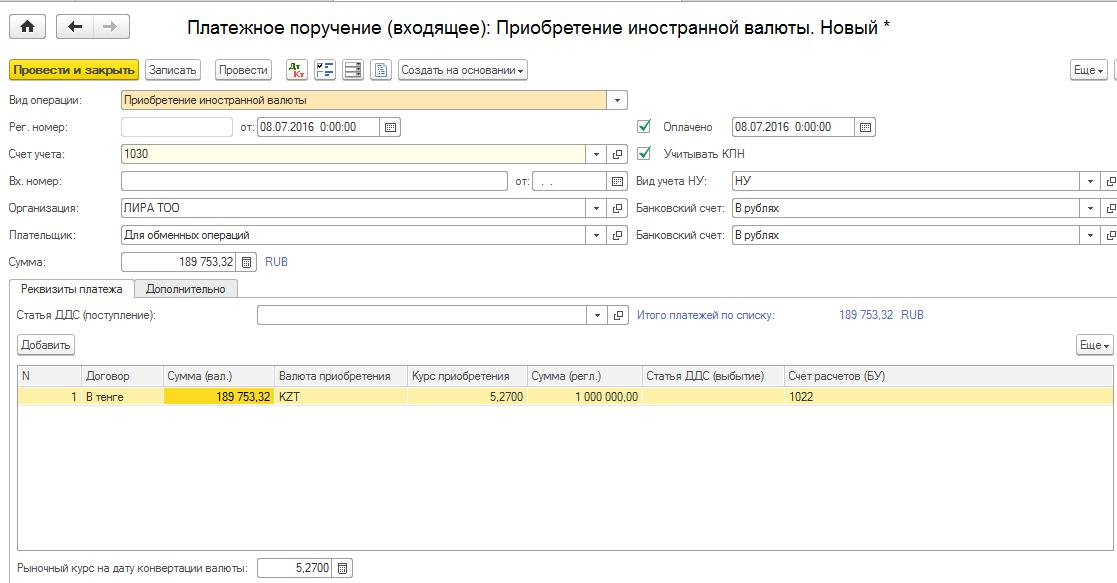
Task: Open the top Еще menu
Action: [x=1089, y=70]
